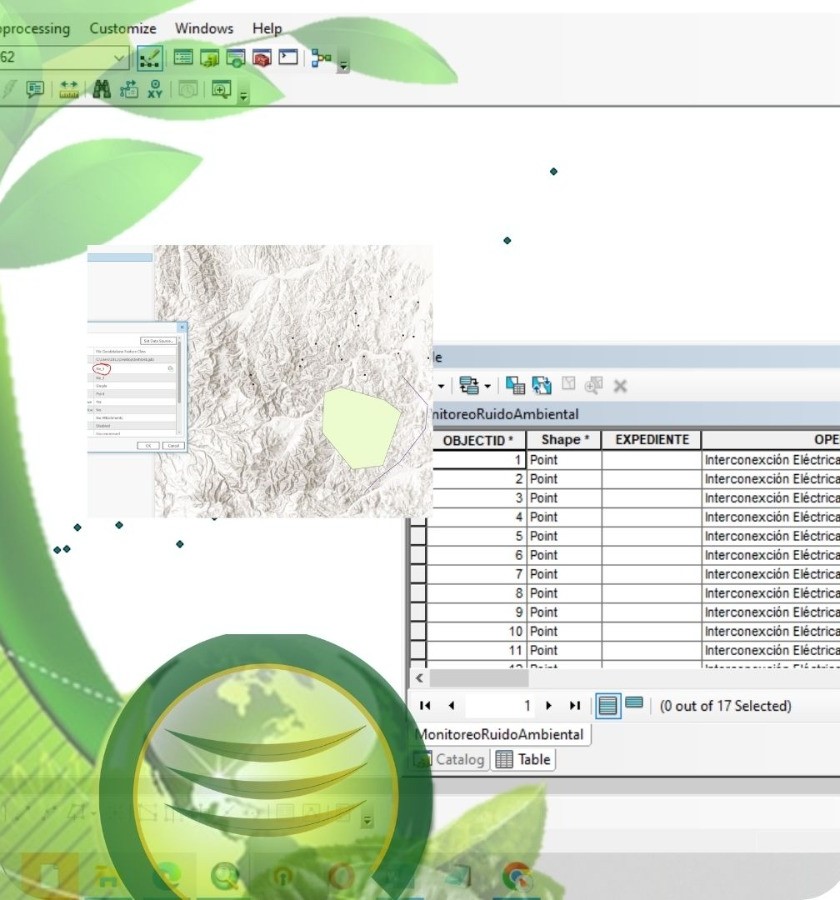Switch to the Catalog tab

pyautogui.click(x=450, y=759)
